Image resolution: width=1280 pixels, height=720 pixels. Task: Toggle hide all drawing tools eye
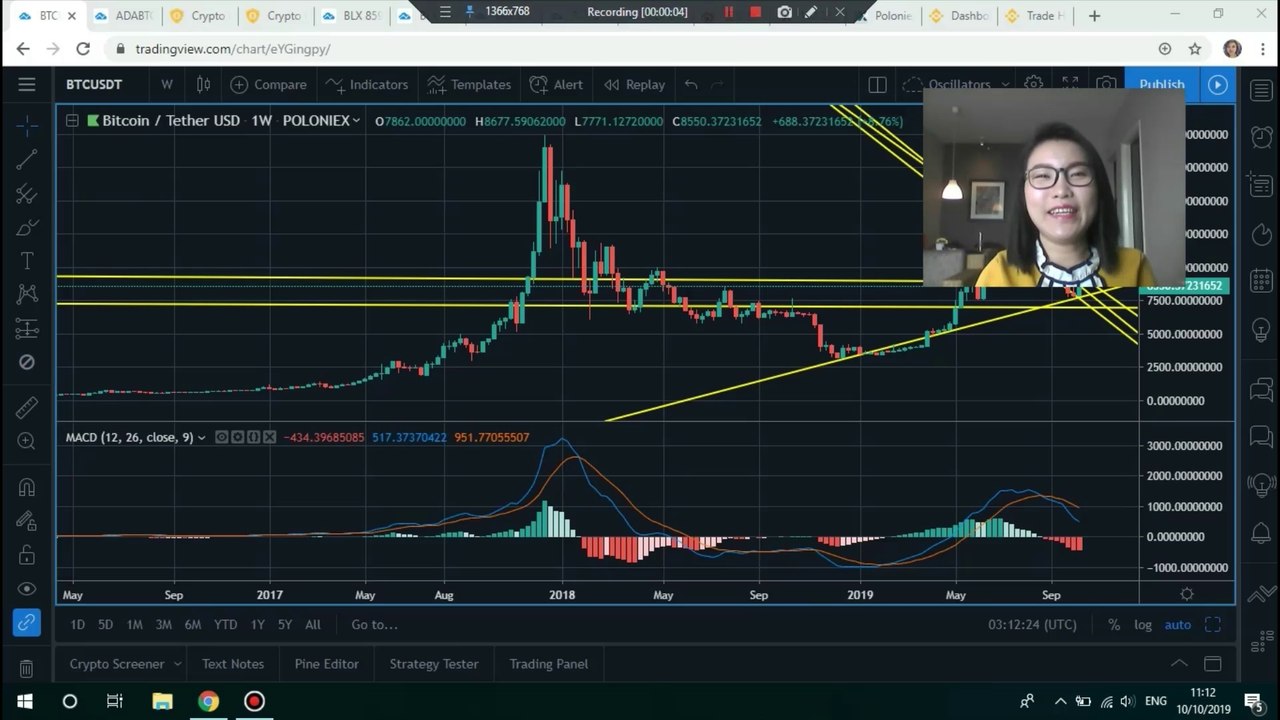coord(27,589)
